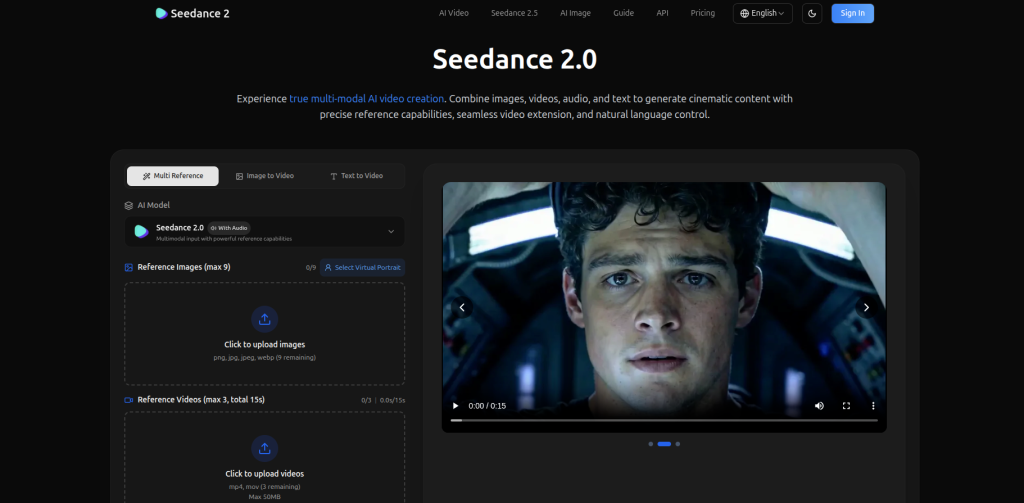Show previous video with left arrow

coord(462,307)
